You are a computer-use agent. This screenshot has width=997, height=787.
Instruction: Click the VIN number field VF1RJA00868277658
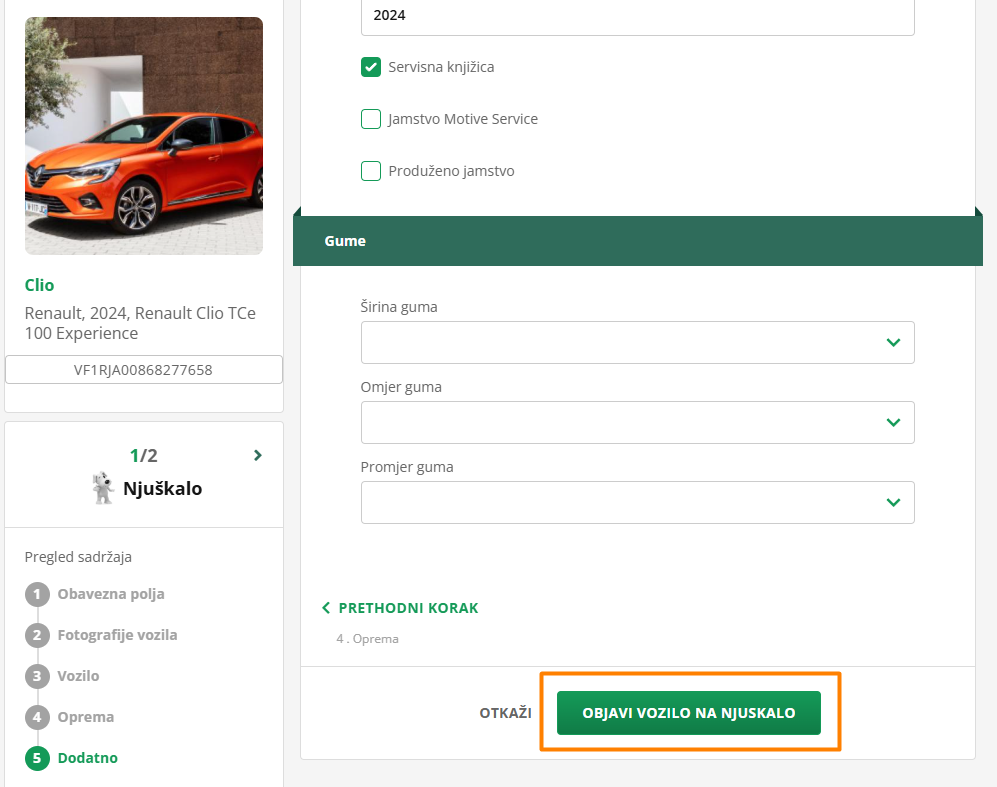tap(144, 370)
